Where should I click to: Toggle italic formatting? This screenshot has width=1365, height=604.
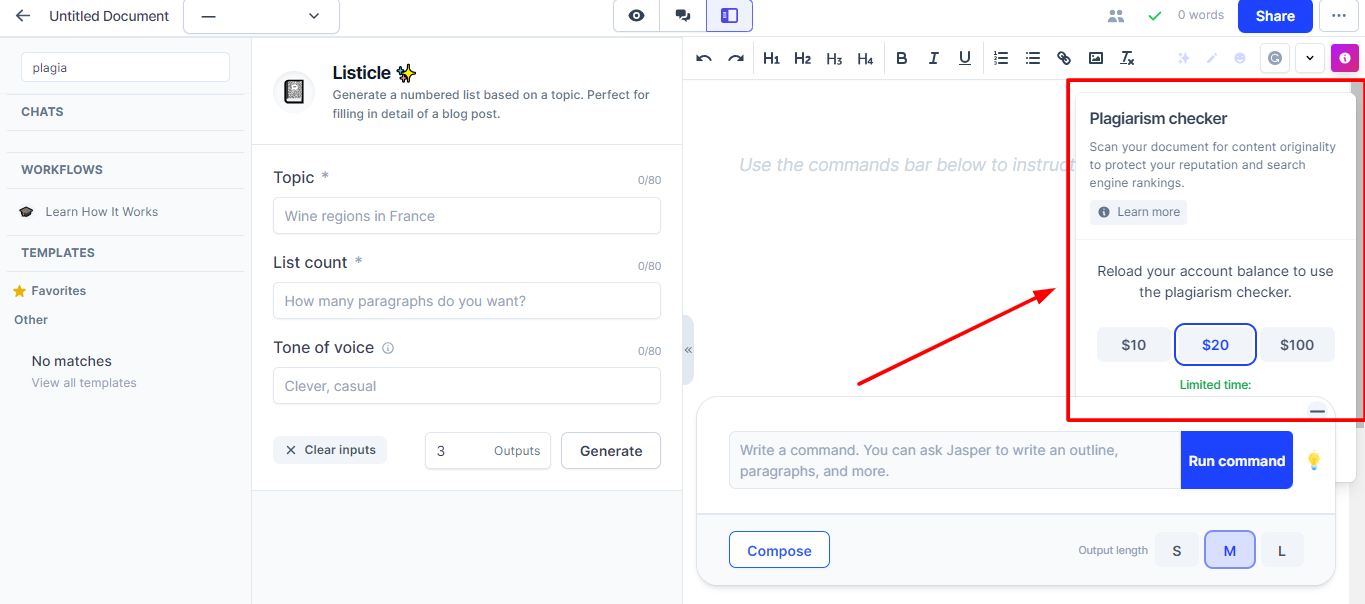pos(933,58)
